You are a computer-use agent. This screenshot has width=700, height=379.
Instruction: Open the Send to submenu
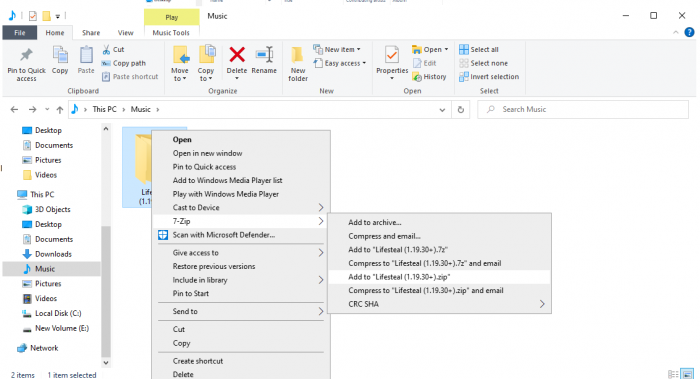pos(241,312)
